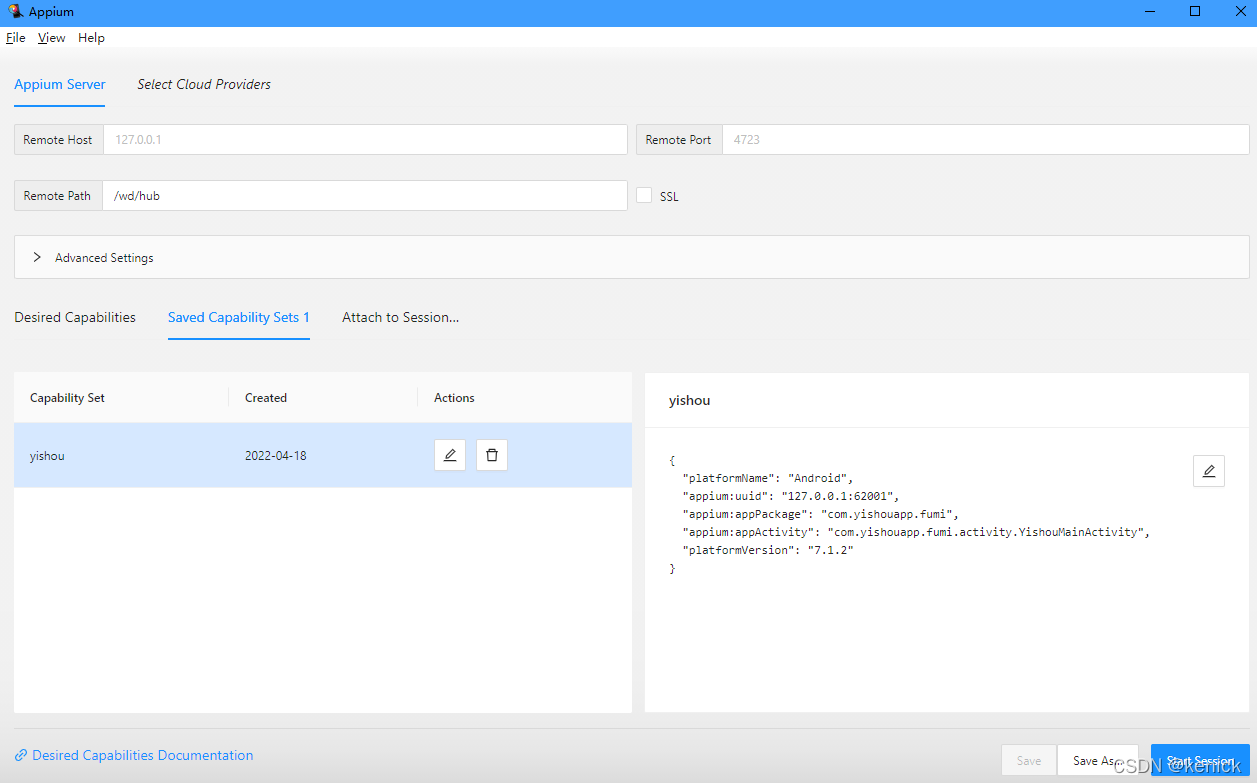This screenshot has height=783, width=1257.
Task: Enable the SSL checkbox
Action: pos(644,195)
